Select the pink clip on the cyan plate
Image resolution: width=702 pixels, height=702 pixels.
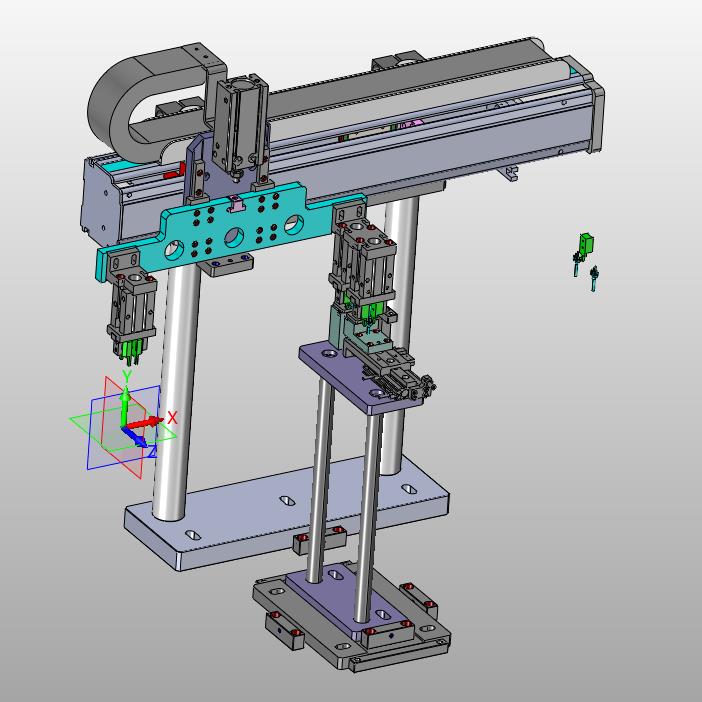click(x=236, y=203)
